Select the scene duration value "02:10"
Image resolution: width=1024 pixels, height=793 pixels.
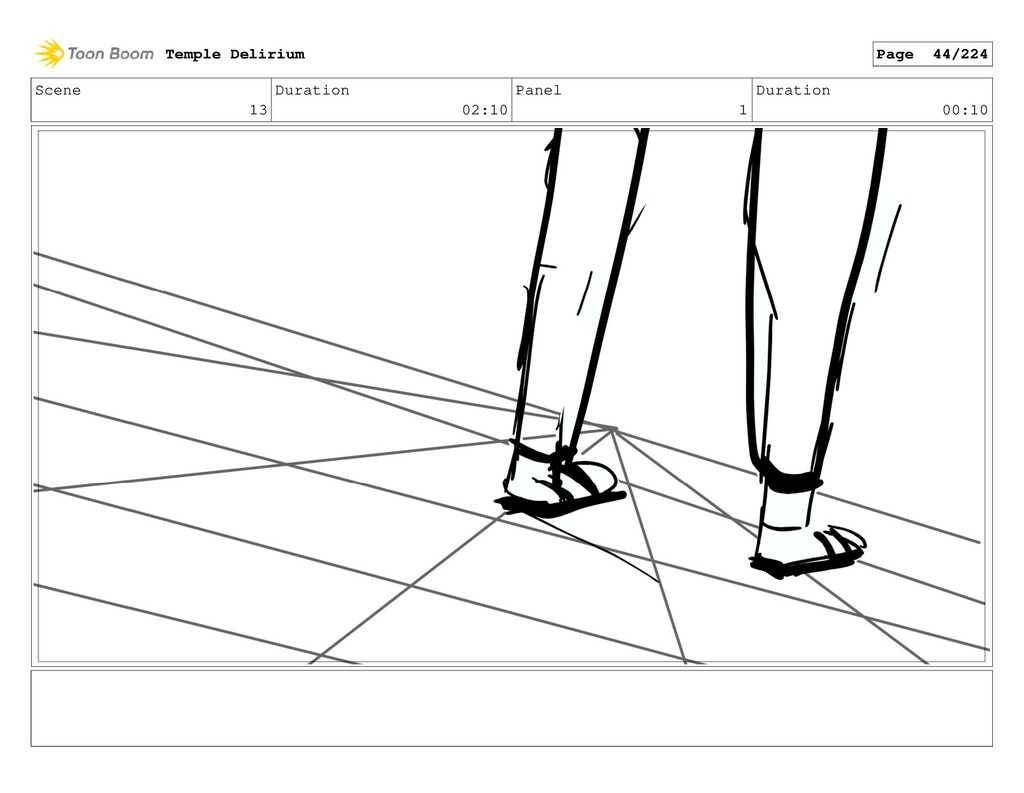(485, 110)
